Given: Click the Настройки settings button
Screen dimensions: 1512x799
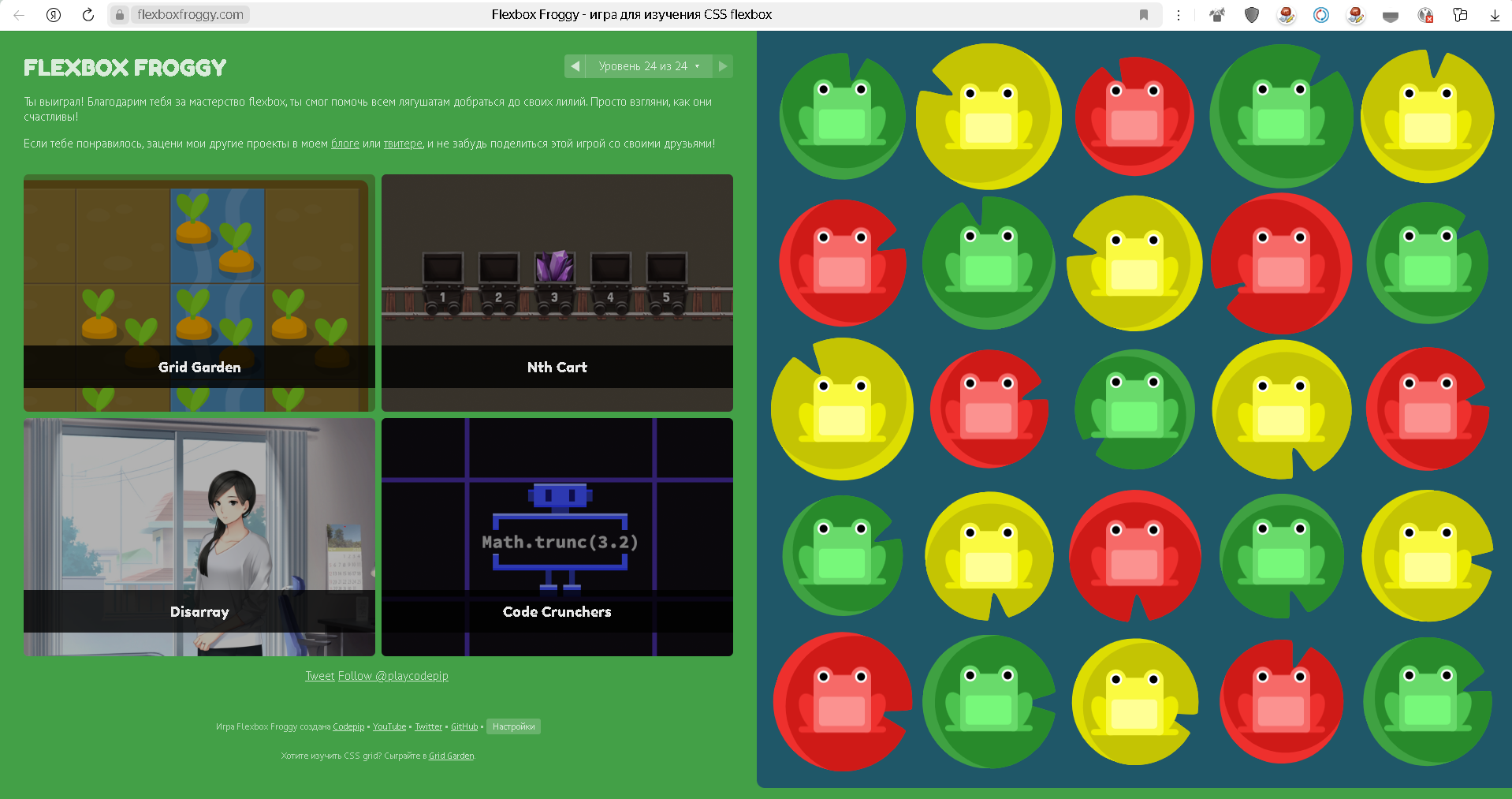Looking at the screenshot, I should click(513, 726).
